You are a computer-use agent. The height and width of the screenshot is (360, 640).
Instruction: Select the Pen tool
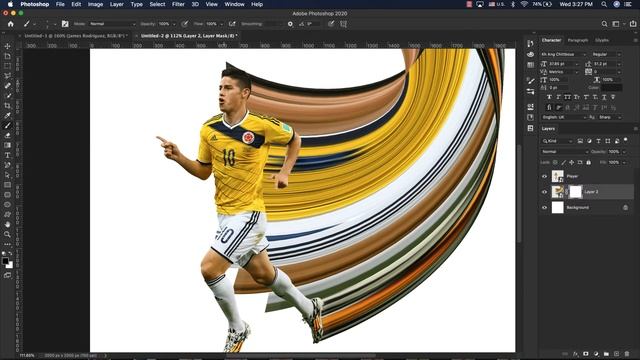[x=7, y=165]
